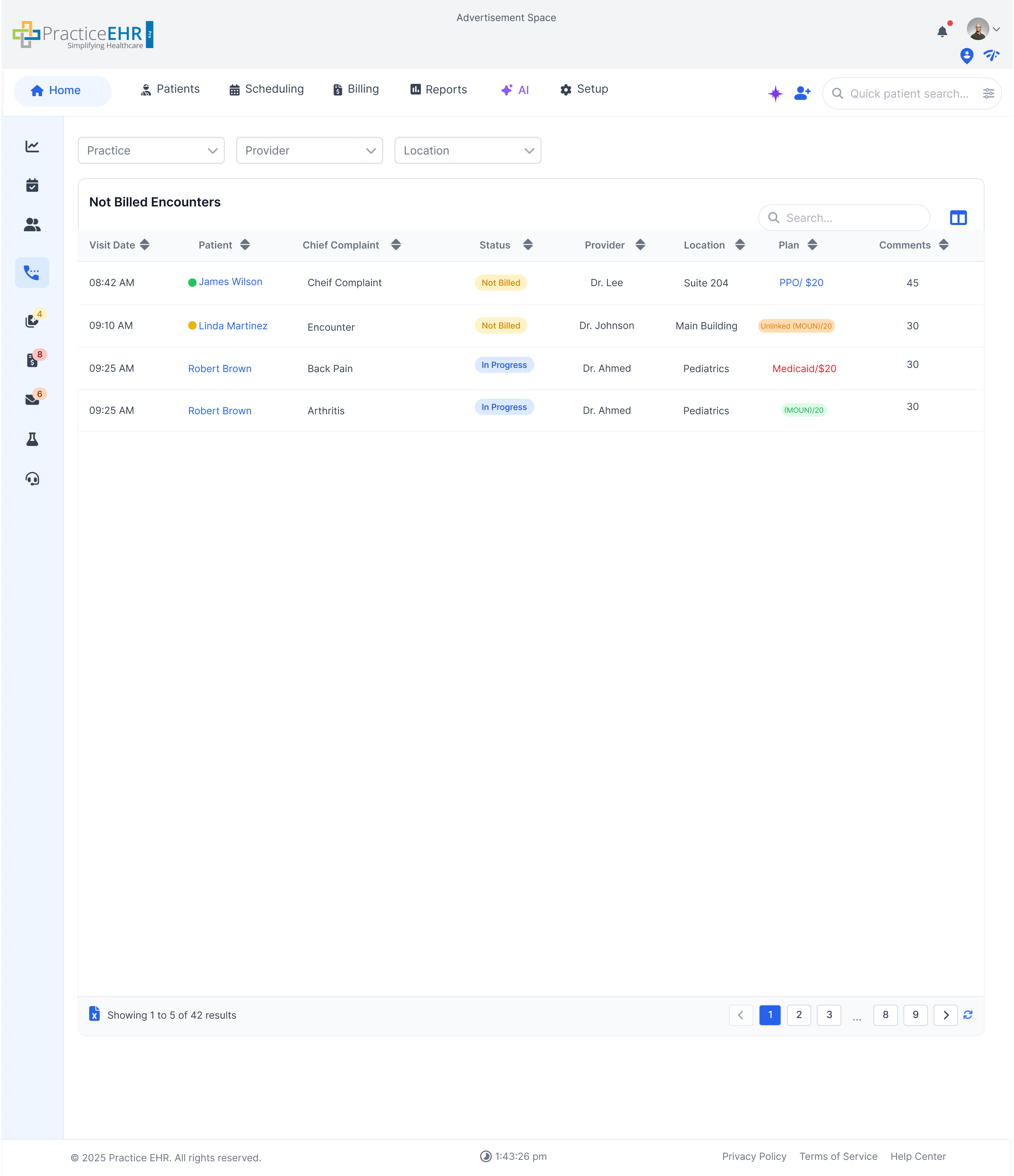Click the add patient icon
1014x1176 pixels.
coord(802,93)
